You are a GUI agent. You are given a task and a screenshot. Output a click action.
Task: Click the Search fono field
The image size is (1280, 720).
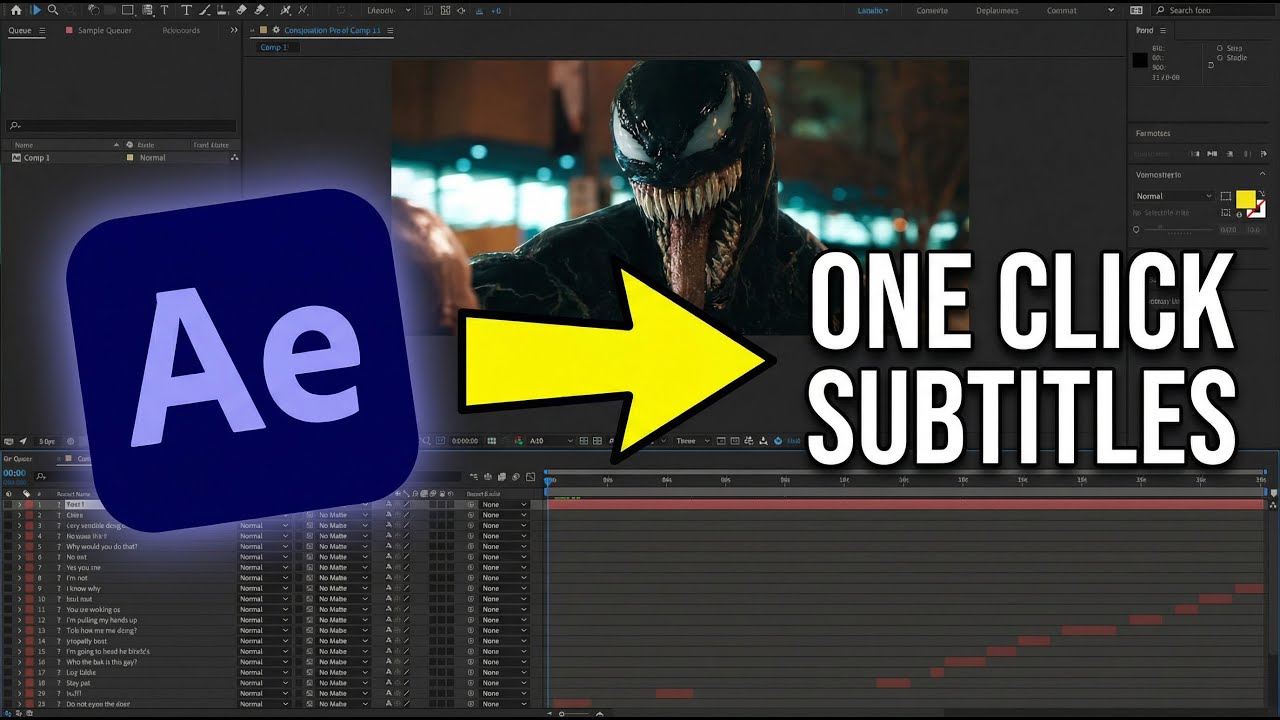1214,10
